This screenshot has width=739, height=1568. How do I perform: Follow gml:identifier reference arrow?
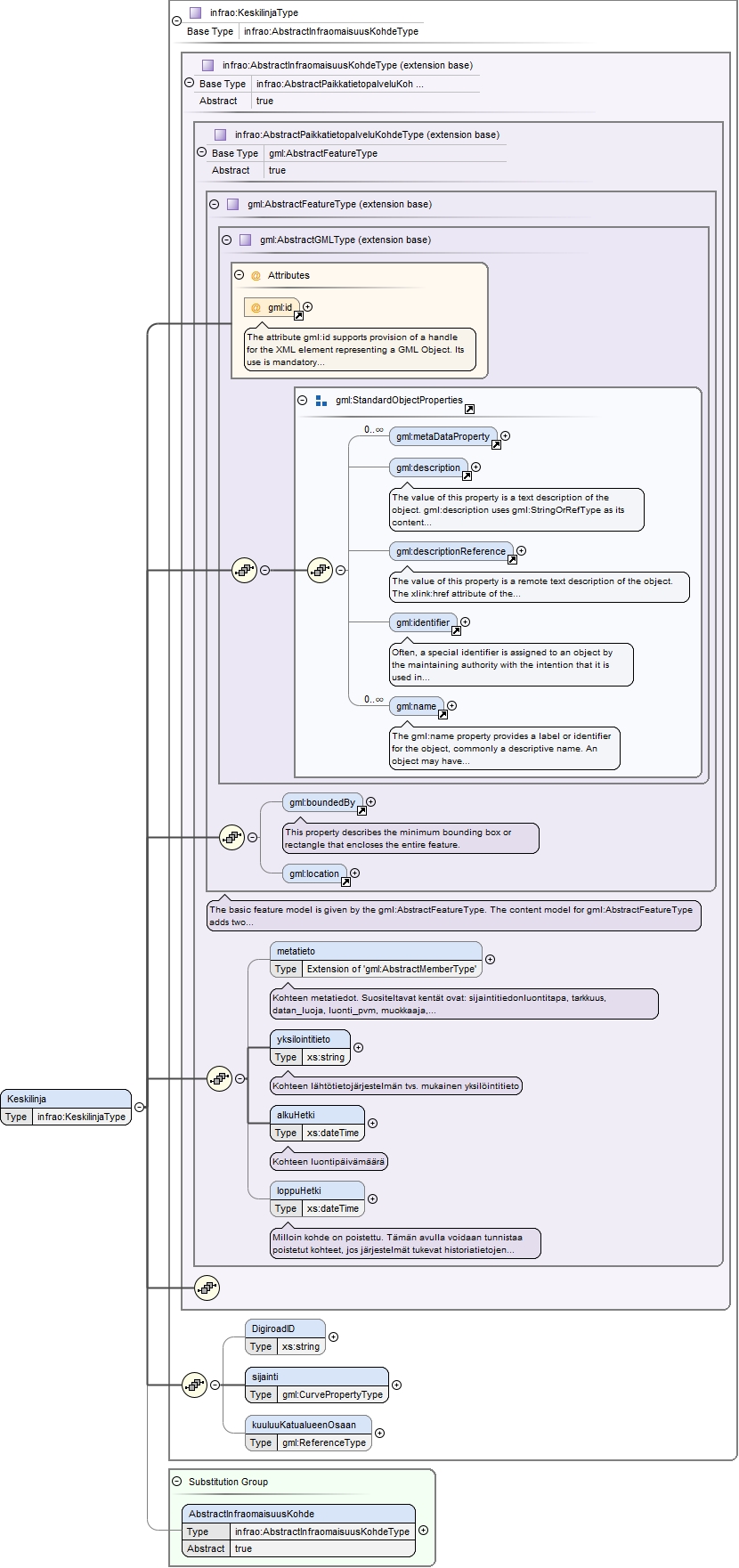tap(456, 630)
